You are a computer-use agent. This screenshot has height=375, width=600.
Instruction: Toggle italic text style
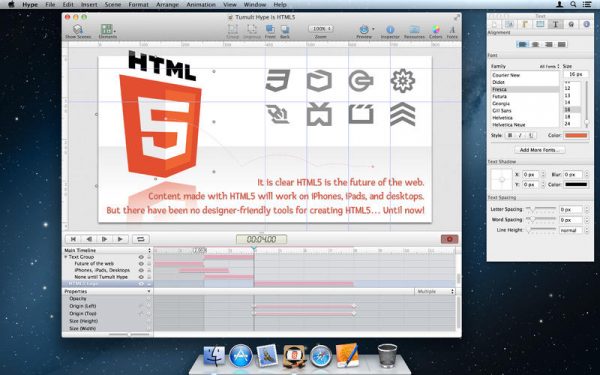[x=520, y=135]
